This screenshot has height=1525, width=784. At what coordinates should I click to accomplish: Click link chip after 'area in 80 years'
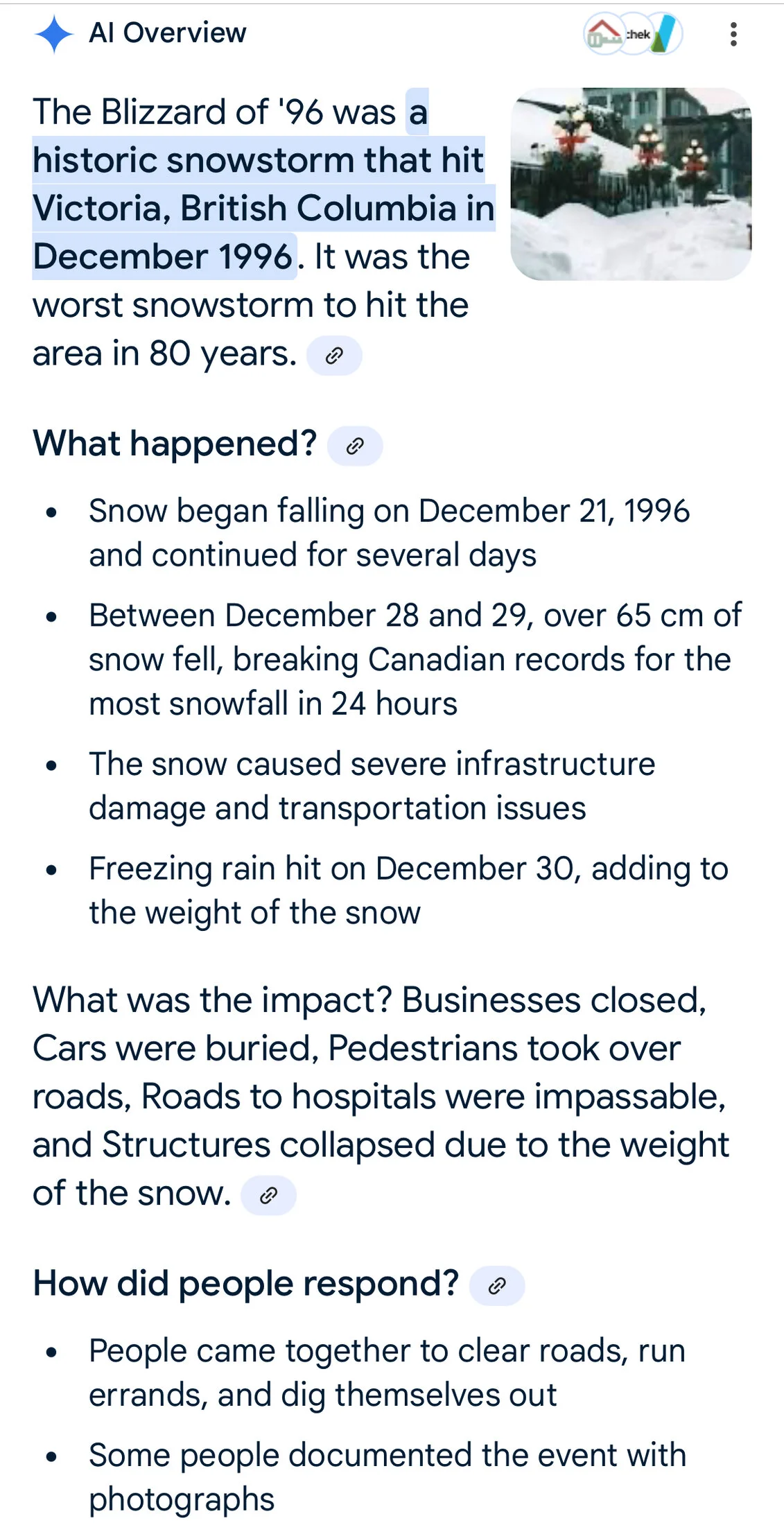tap(335, 356)
